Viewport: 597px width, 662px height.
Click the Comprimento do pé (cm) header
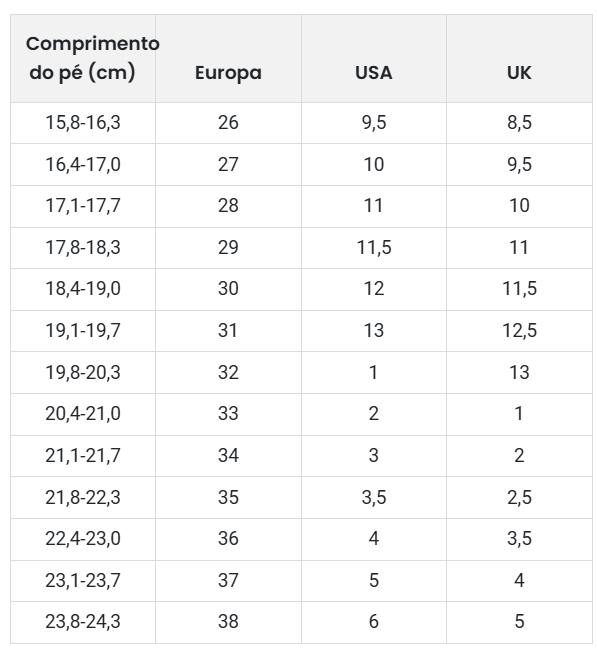[83, 58]
